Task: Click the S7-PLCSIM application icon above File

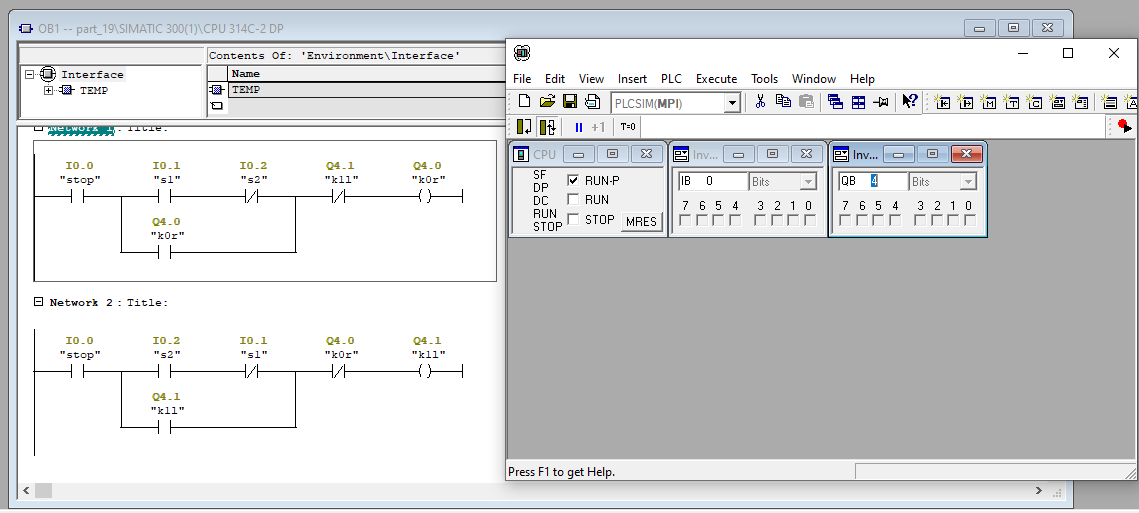Action: coord(522,53)
